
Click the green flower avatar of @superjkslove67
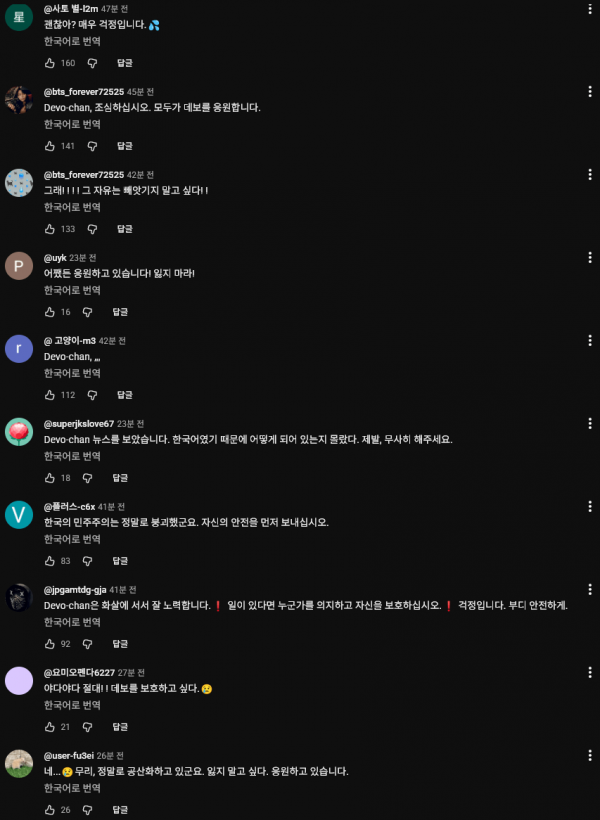pyautogui.click(x=19, y=431)
